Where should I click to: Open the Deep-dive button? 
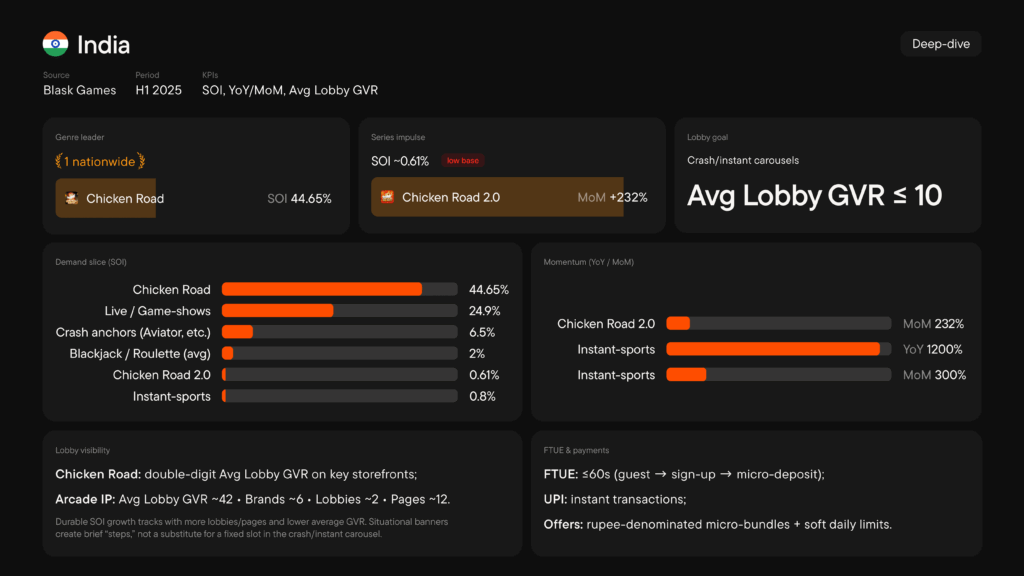tap(941, 44)
